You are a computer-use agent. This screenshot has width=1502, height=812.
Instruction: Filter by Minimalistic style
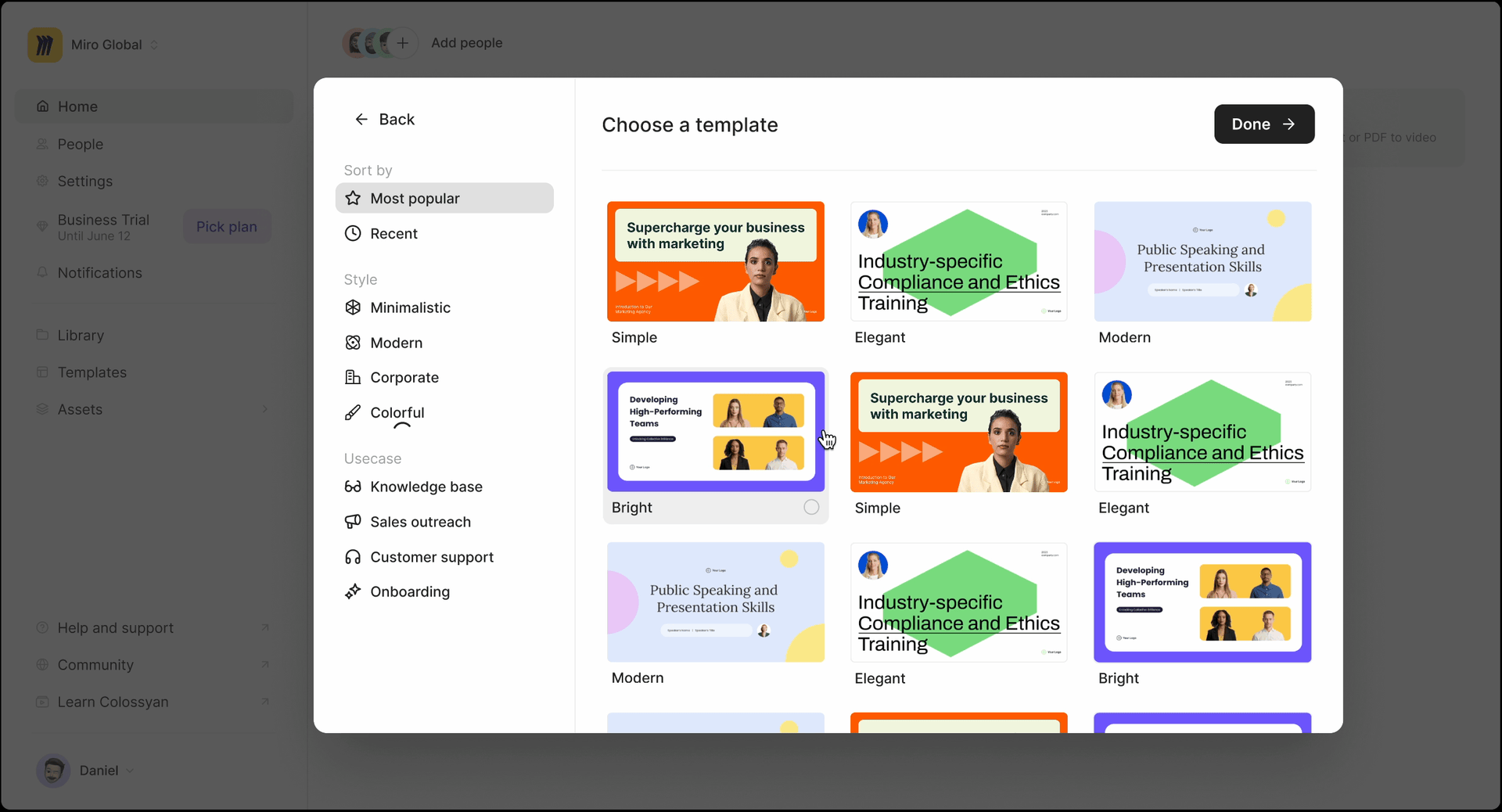click(444, 307)
